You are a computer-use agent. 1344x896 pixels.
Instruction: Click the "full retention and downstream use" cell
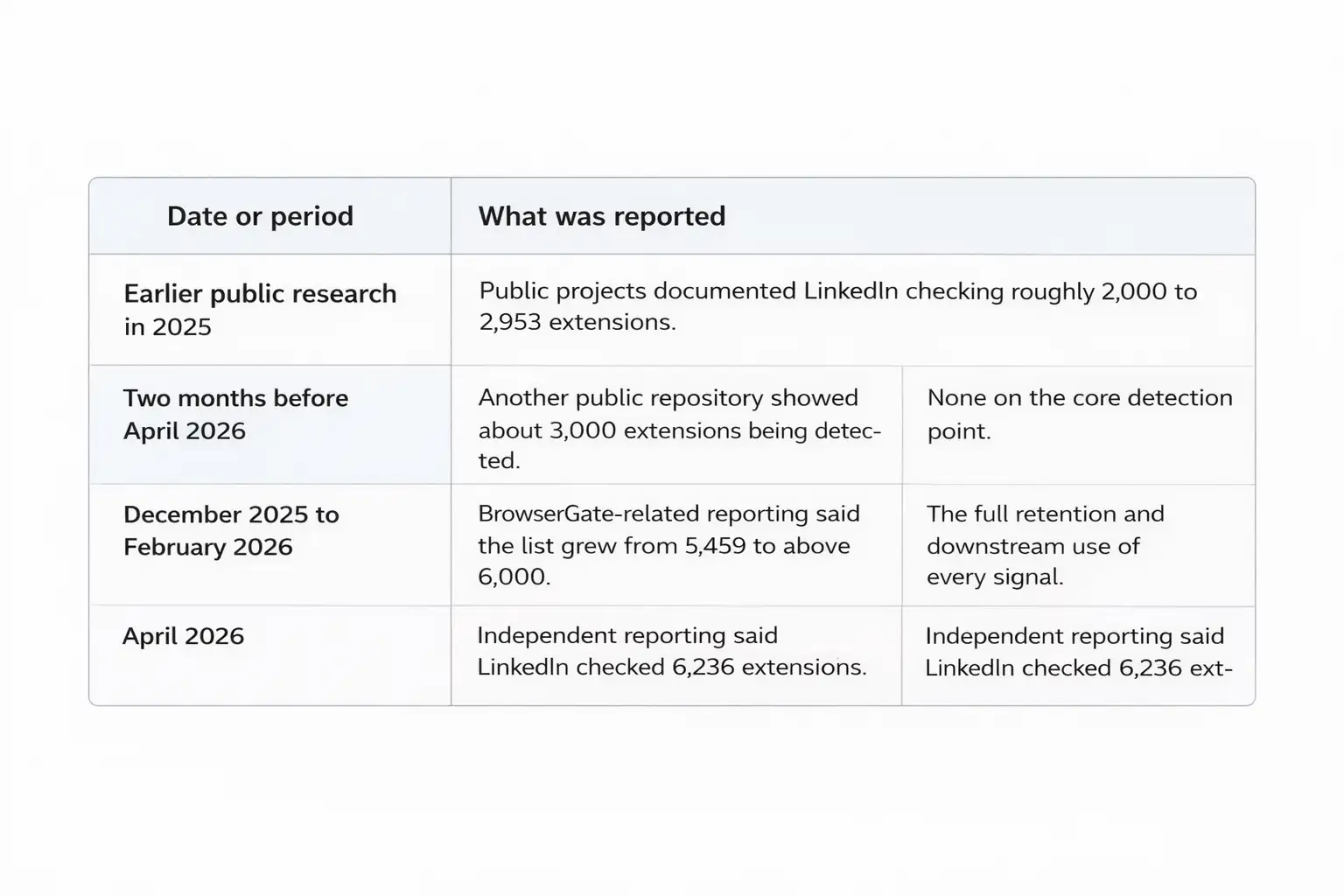(x=1045, y=545)
